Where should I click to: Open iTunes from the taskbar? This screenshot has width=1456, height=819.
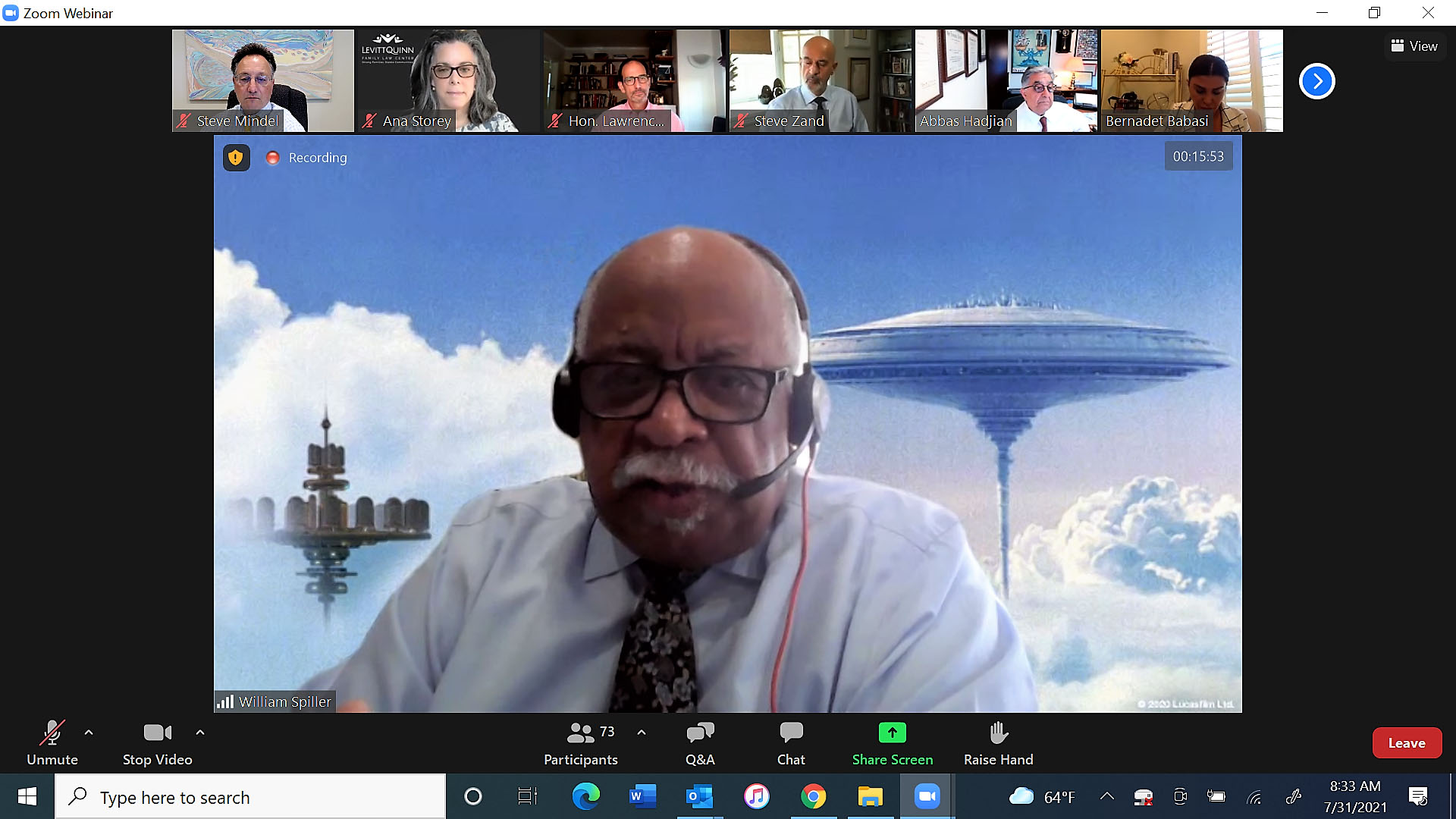tap(756, 796)
